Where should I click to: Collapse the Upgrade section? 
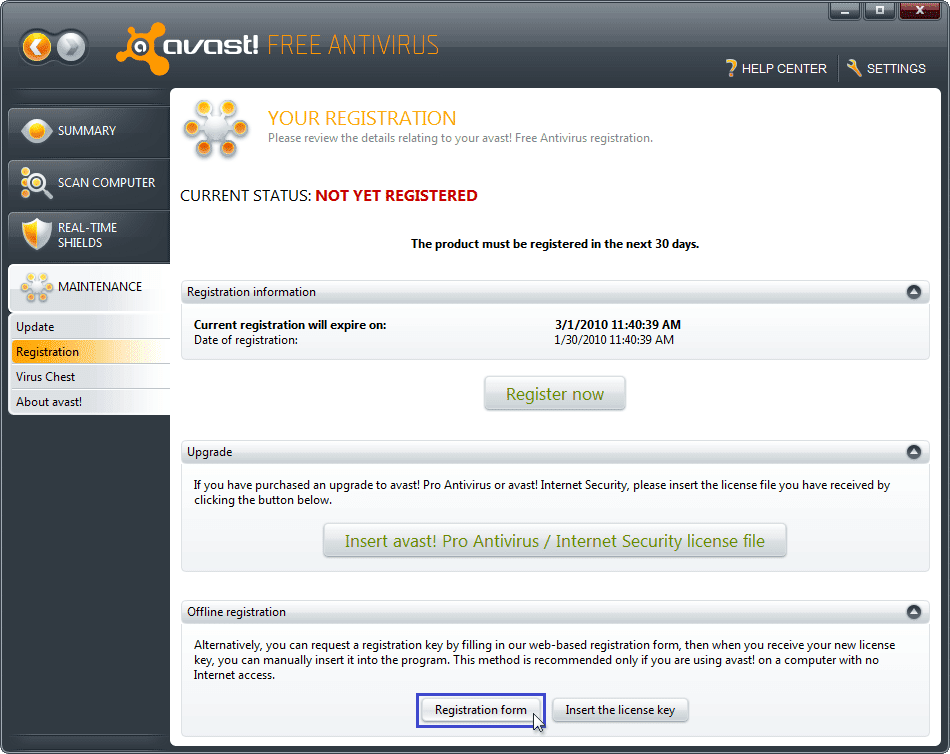(x=914, y=452)
